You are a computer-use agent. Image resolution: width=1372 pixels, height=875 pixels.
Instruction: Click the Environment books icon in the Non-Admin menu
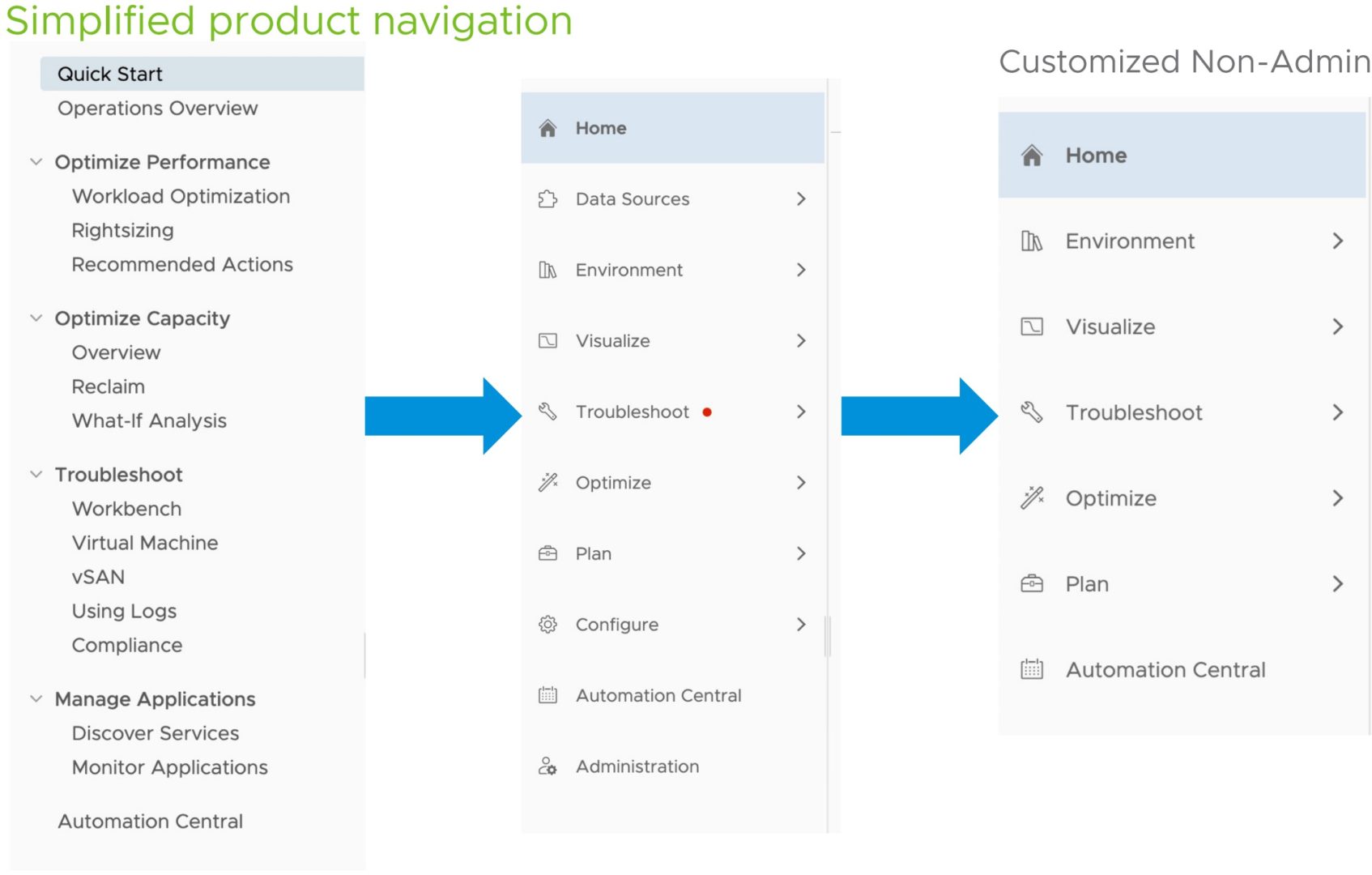(1031, 241)
